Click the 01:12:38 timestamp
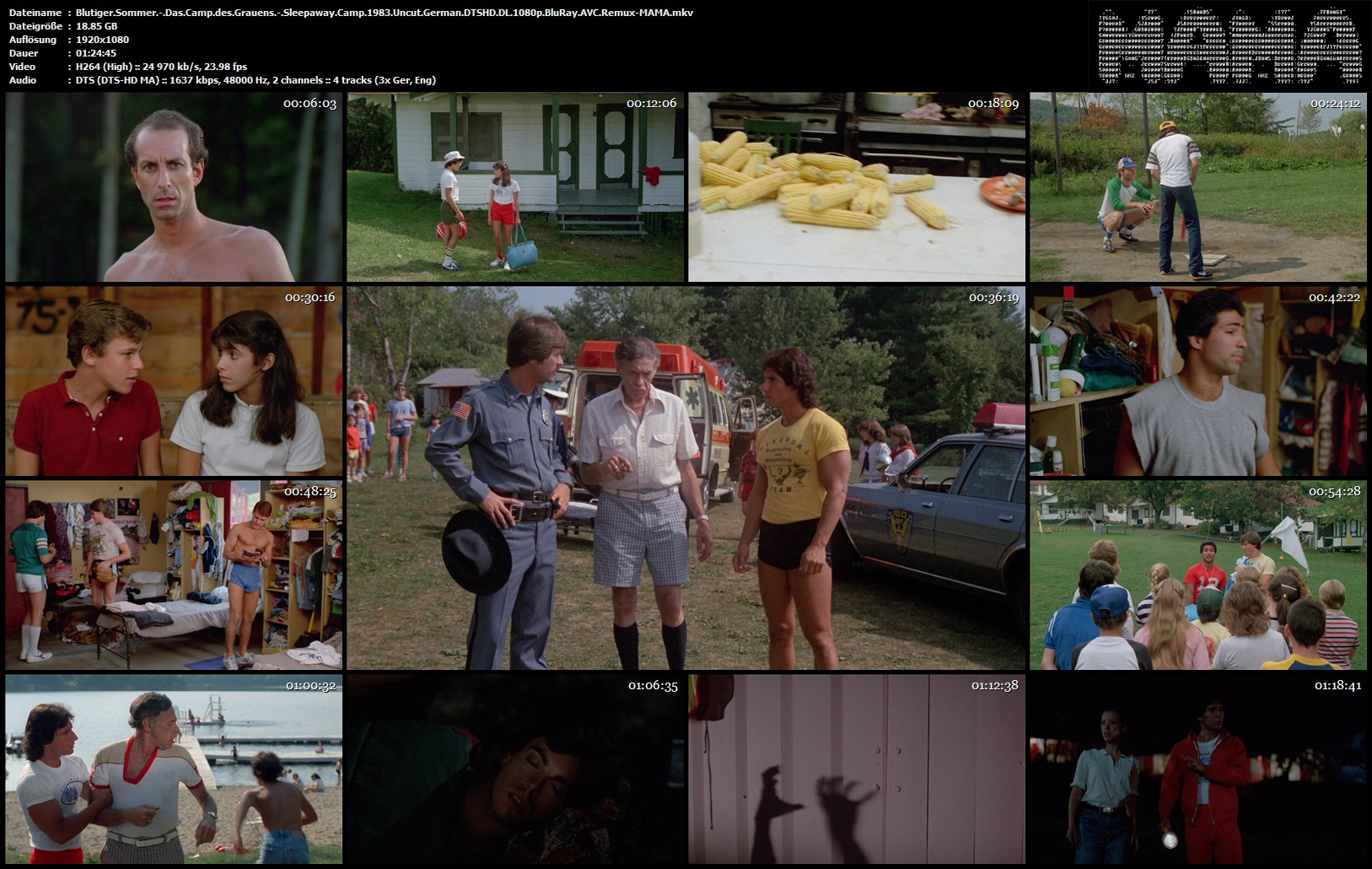Viewport: 1372px width, 869px height. (x=995, y=686)
